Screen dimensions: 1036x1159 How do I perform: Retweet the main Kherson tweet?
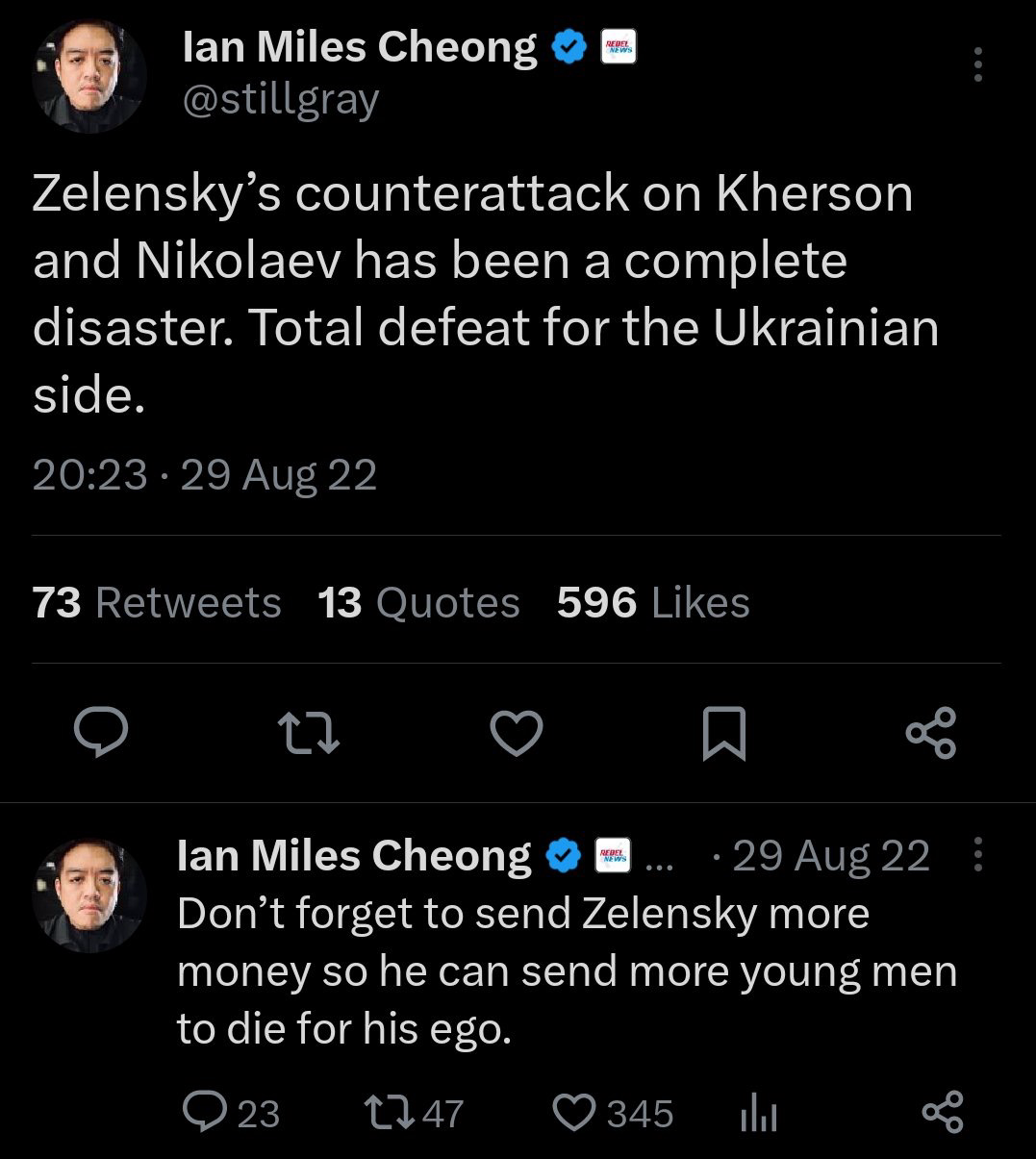(309, 734)
